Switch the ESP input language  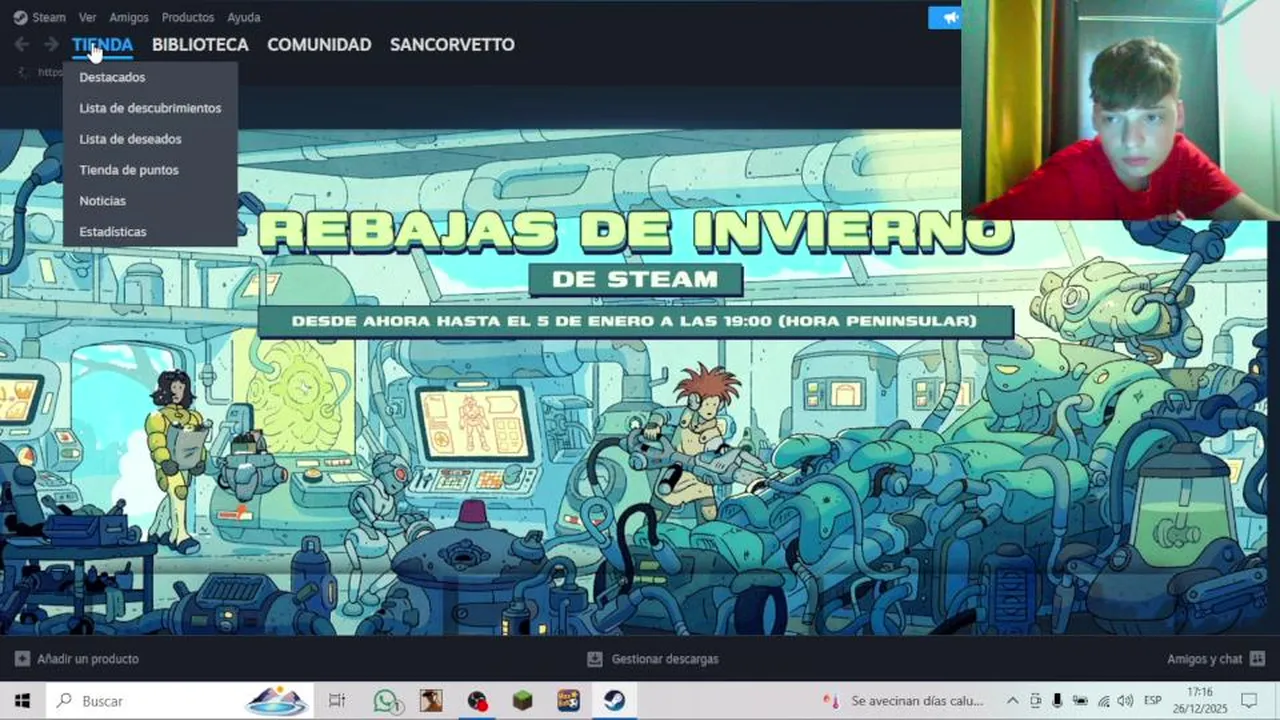click(1152, 701)
